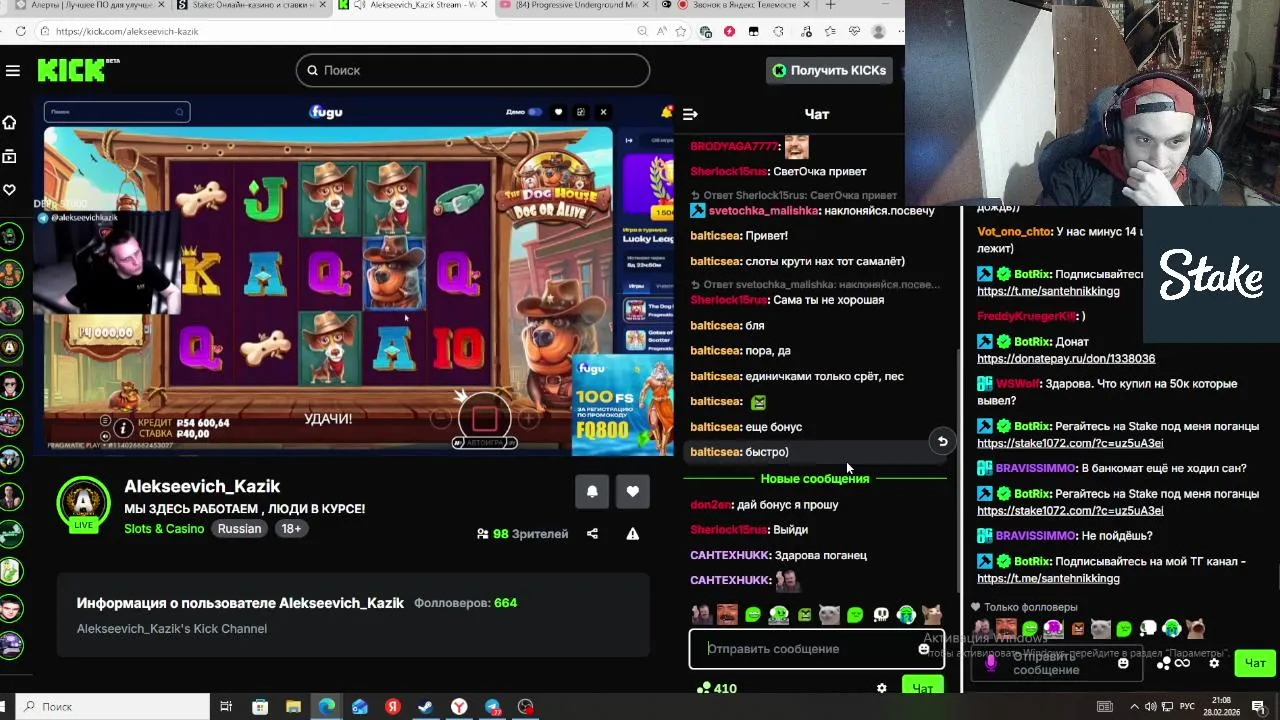Open the emoji picker in the chat input
This screenshot has height=720, width=1280.
click(924, 649)
